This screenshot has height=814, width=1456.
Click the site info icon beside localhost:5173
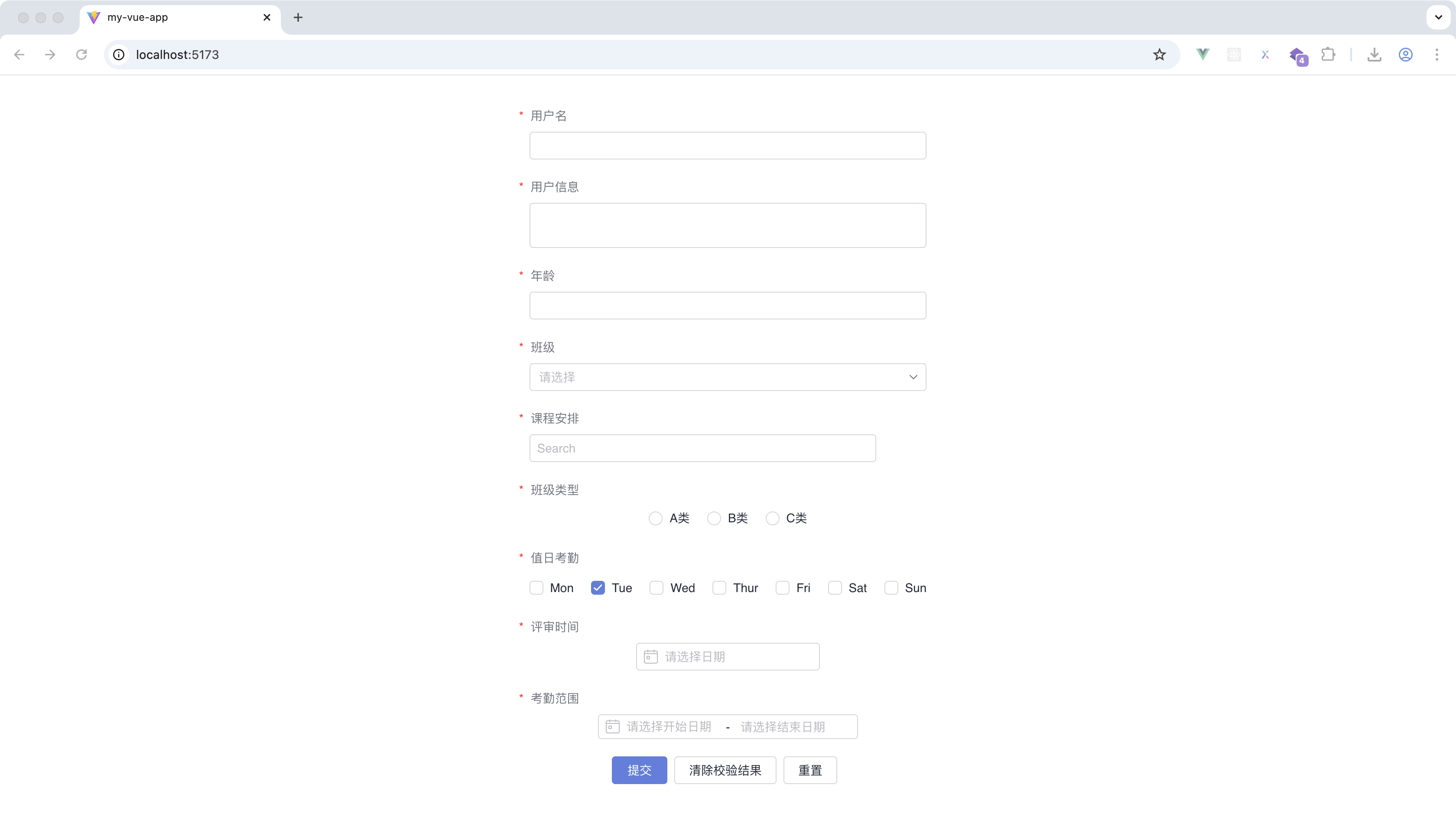pos(118,54)
